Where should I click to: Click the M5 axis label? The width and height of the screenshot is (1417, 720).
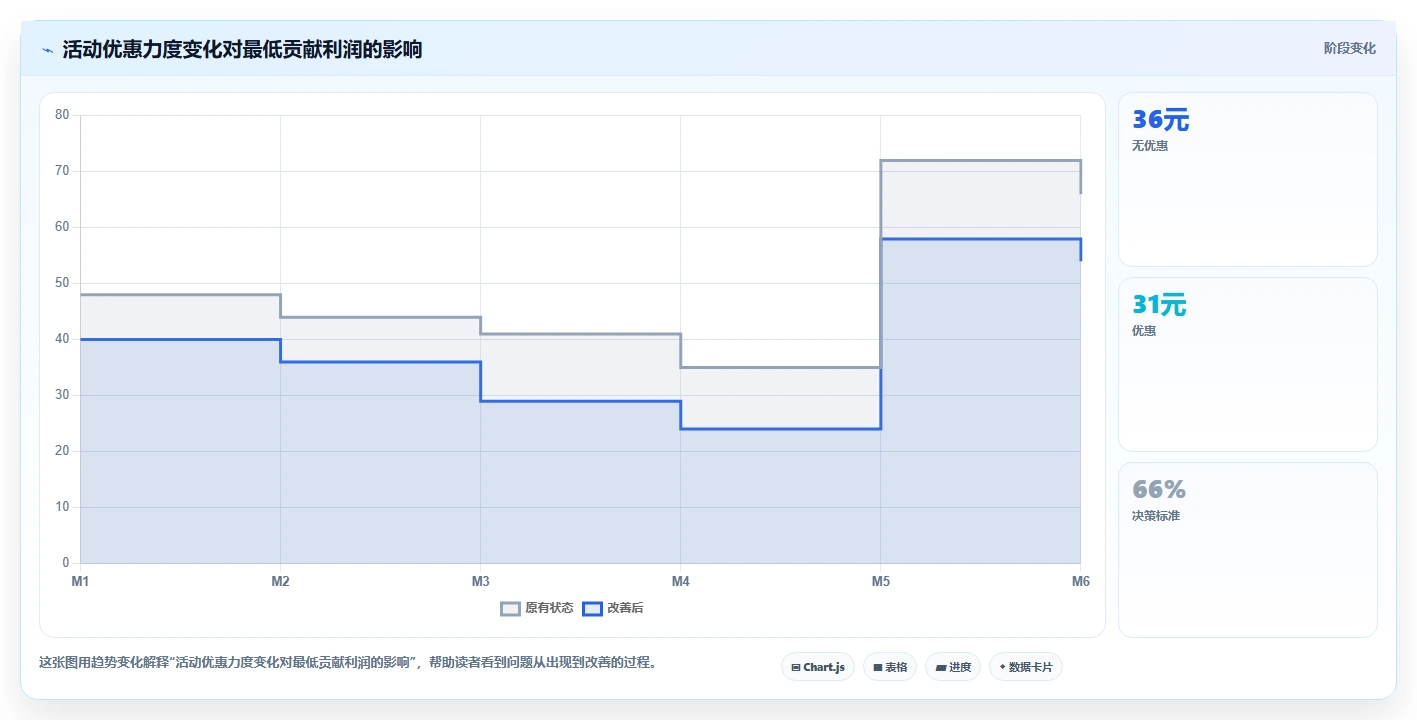pos(880,581)
